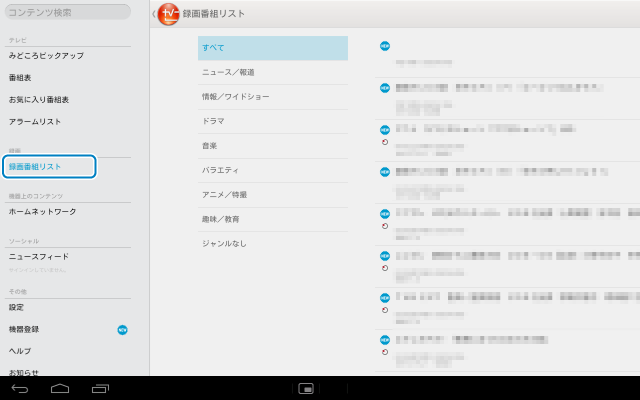
Task: Open 番組表 program guide
Action: click(20, 77)
